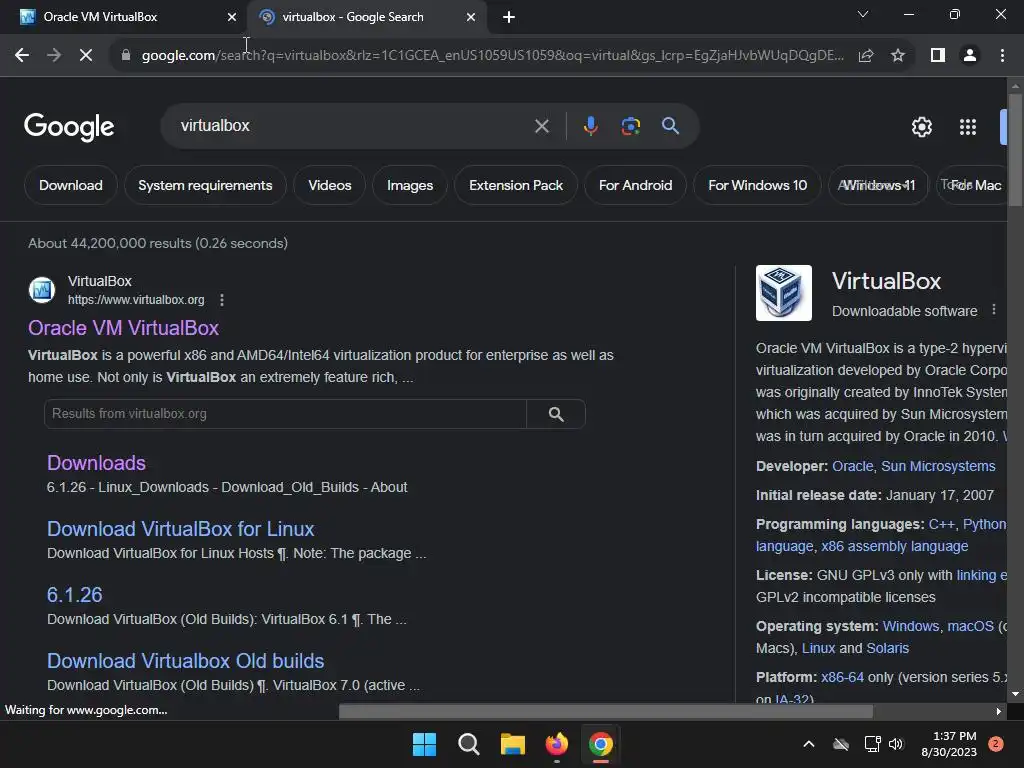Filter by For Android chip

(x=635, y=185)
